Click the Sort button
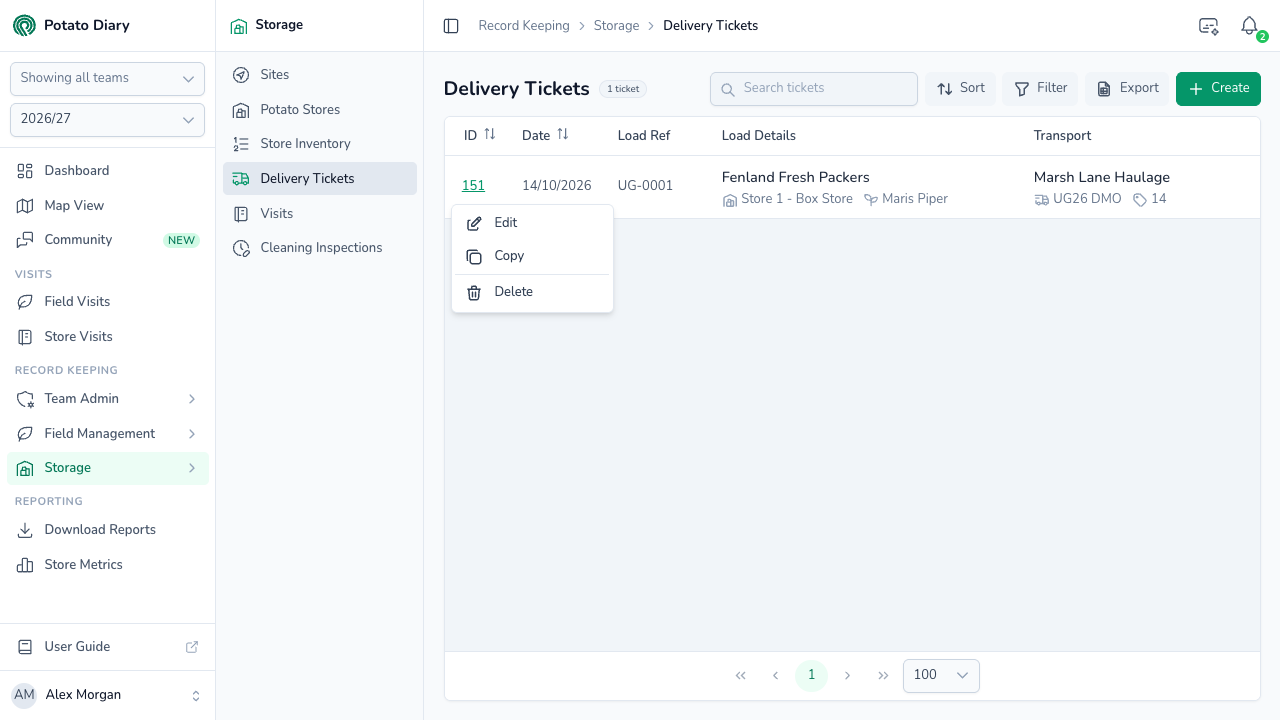This screenshot has height=720, width=1280. point(960,89)
